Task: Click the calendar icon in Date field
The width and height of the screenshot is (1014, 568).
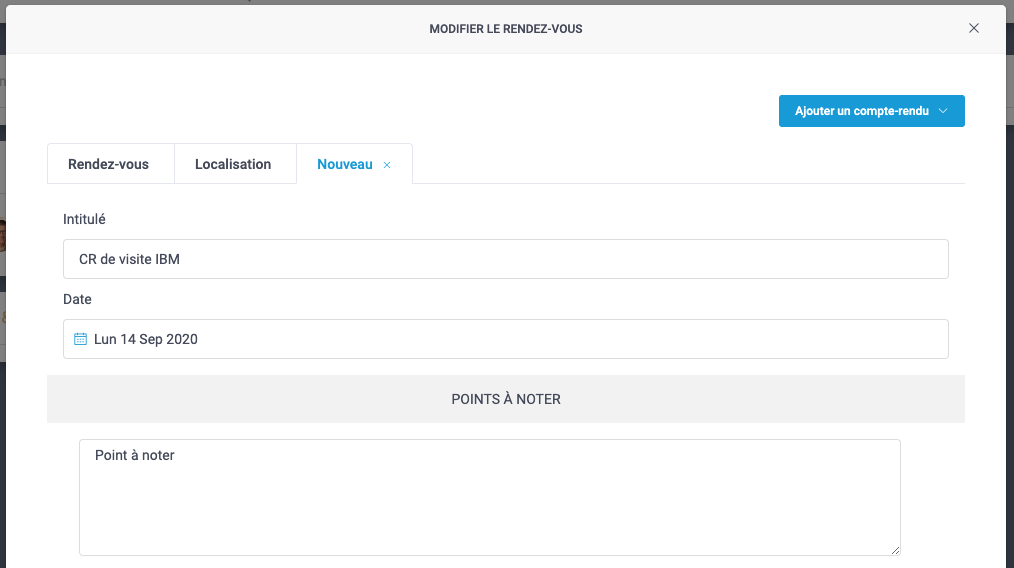Action: (x=81, y=339)
